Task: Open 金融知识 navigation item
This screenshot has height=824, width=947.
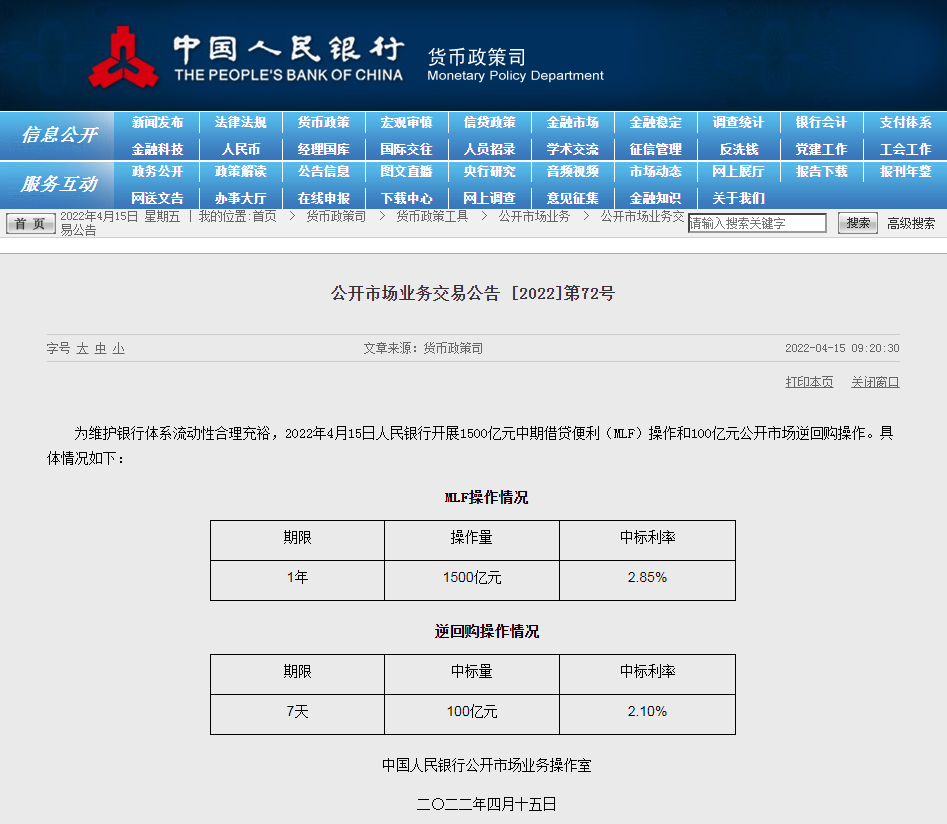Action: (656, 198)
